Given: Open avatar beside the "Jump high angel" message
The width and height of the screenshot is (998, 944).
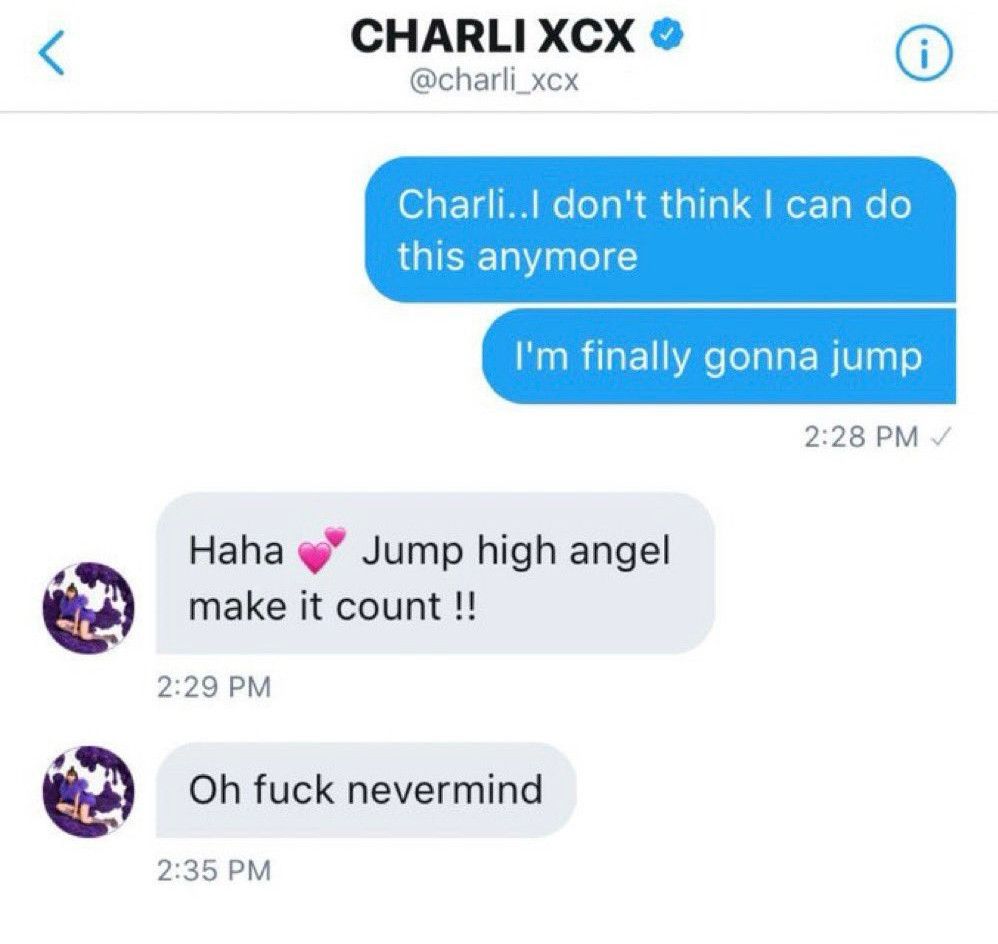Looking at the screenshot, I should click(x=88, y=606).
